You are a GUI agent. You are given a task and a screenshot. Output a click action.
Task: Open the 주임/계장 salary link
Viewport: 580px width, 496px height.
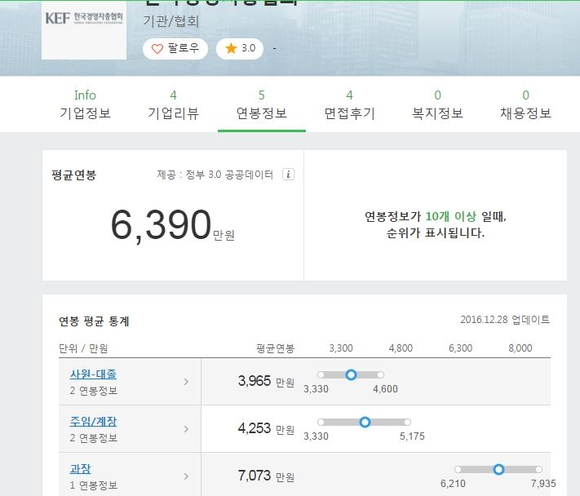click(93, 421)
